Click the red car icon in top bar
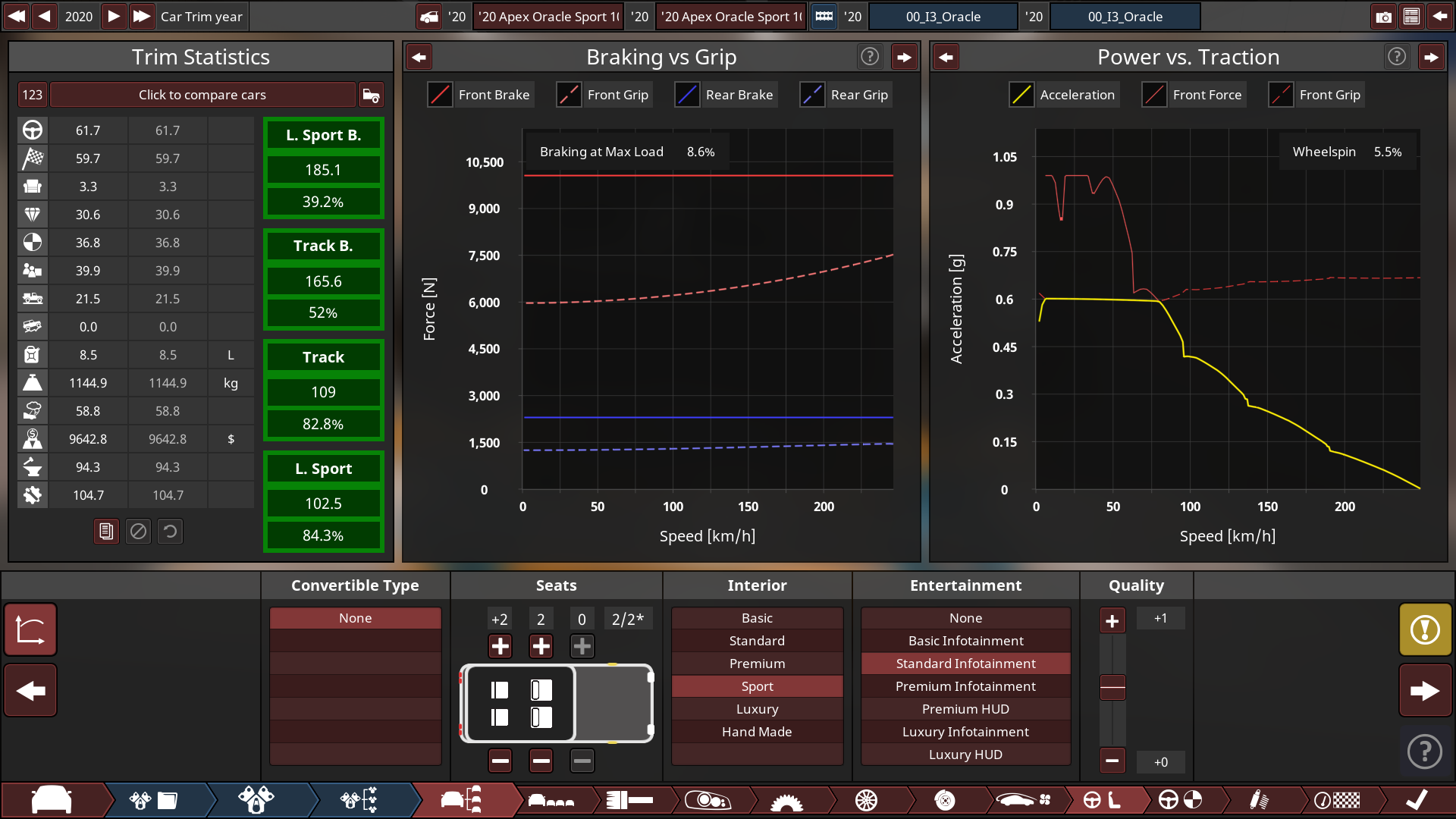The width and height of the screenshot is (1456, 819). pos(429,17)
